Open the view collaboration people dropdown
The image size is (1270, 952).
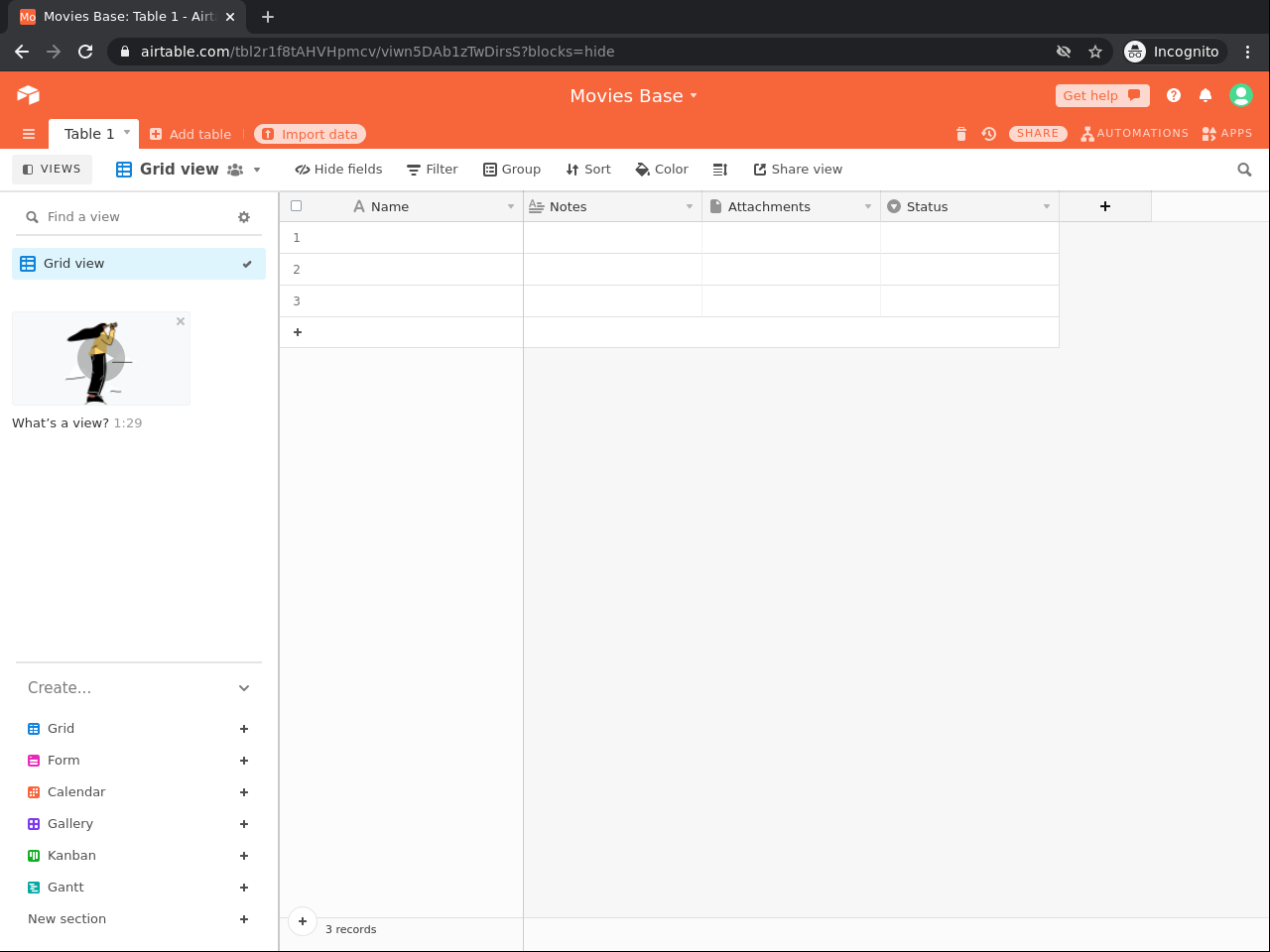coord(235,170)
